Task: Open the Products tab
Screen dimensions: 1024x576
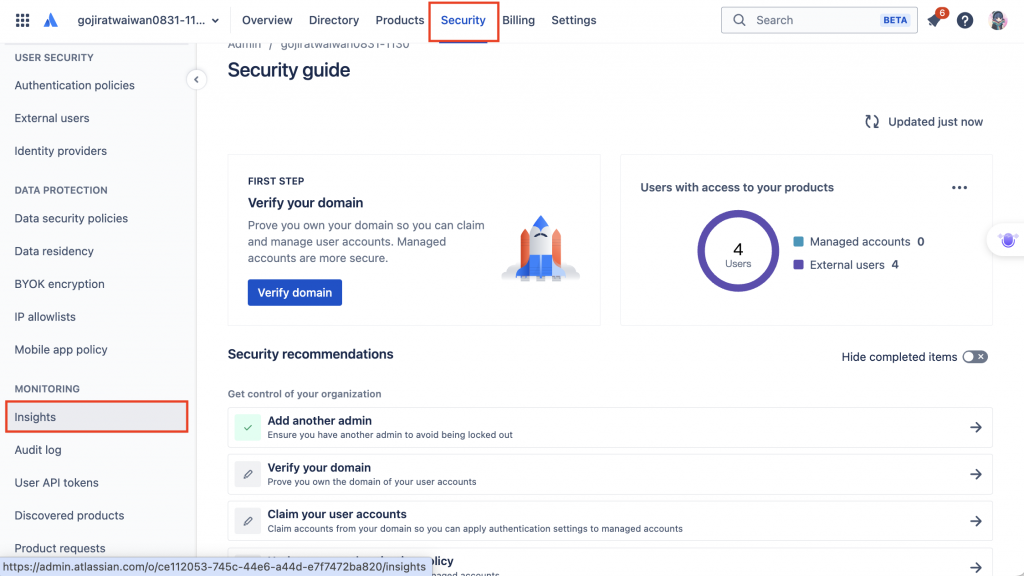Action: click(x=400, y=20)
